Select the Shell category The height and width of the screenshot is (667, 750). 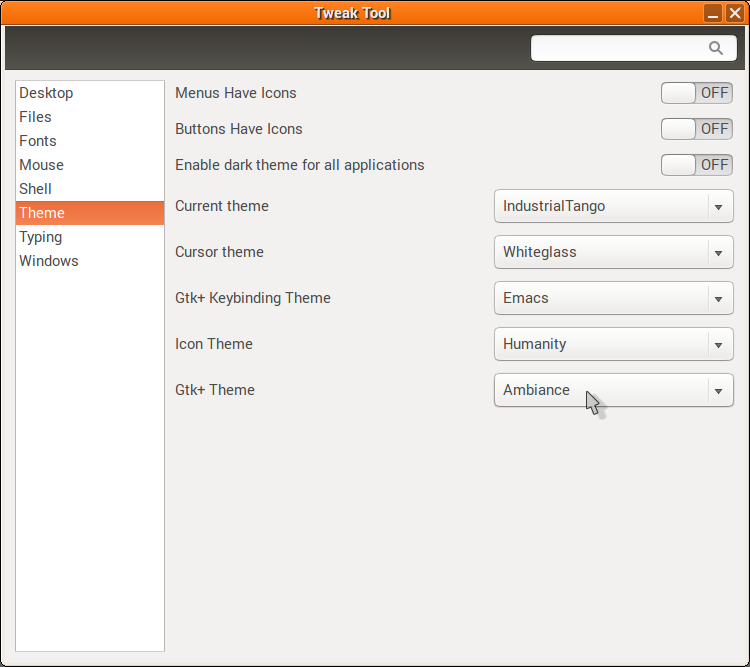35,189
